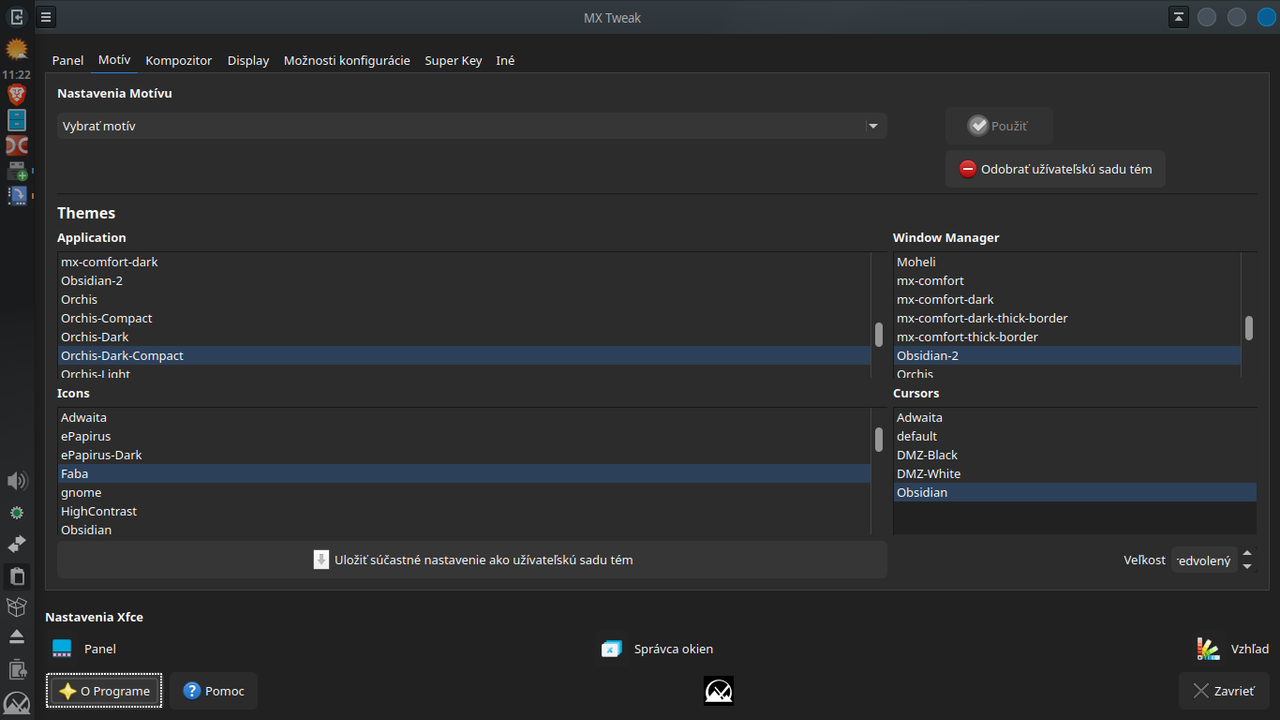Image resolution: width=1280 pixels, height=720 pixels.
Task: Open Xfce Panel settings shortcut
Action: click(84, 649)
